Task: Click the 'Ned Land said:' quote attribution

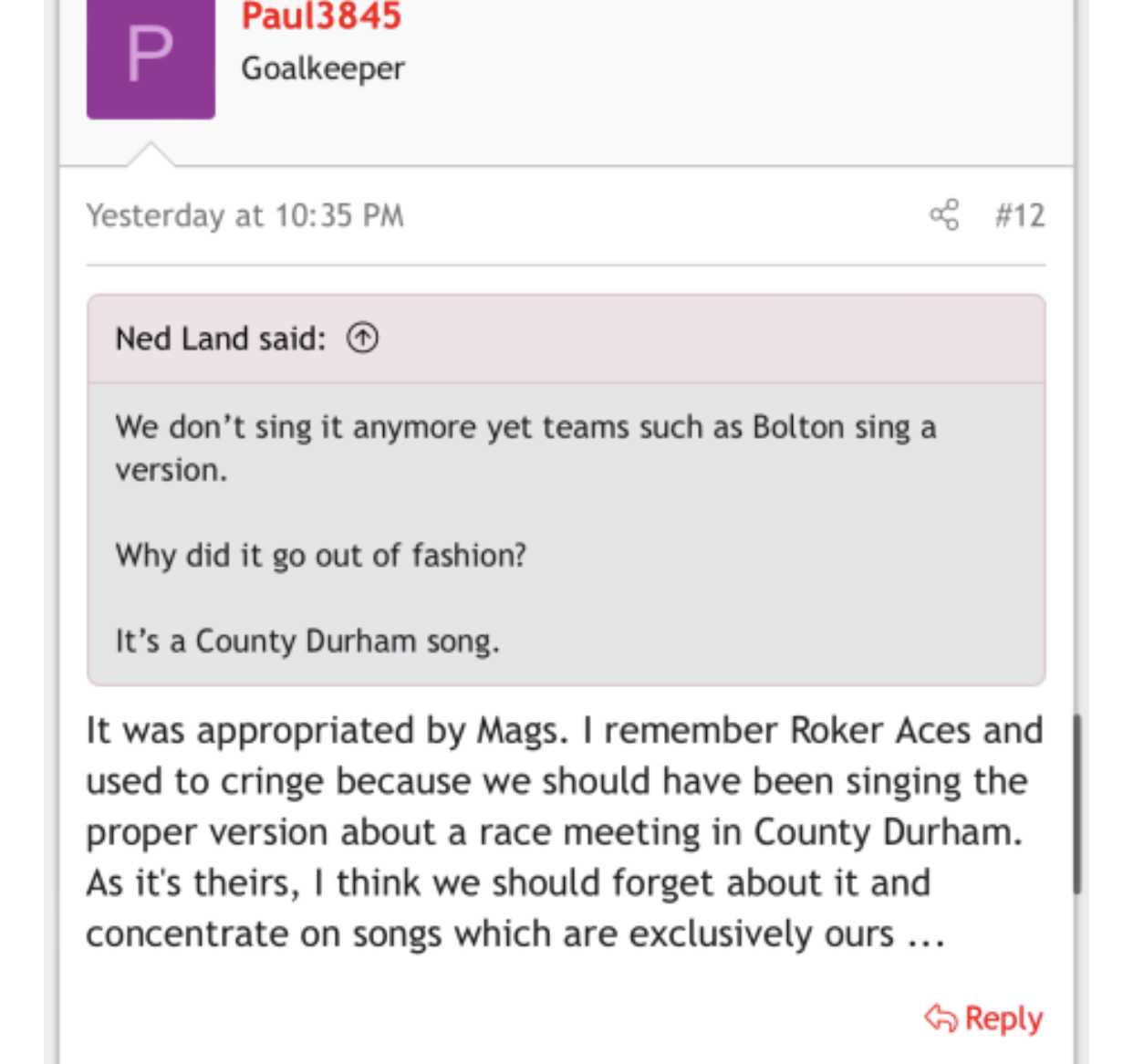Action: click(x=220, y=339)
